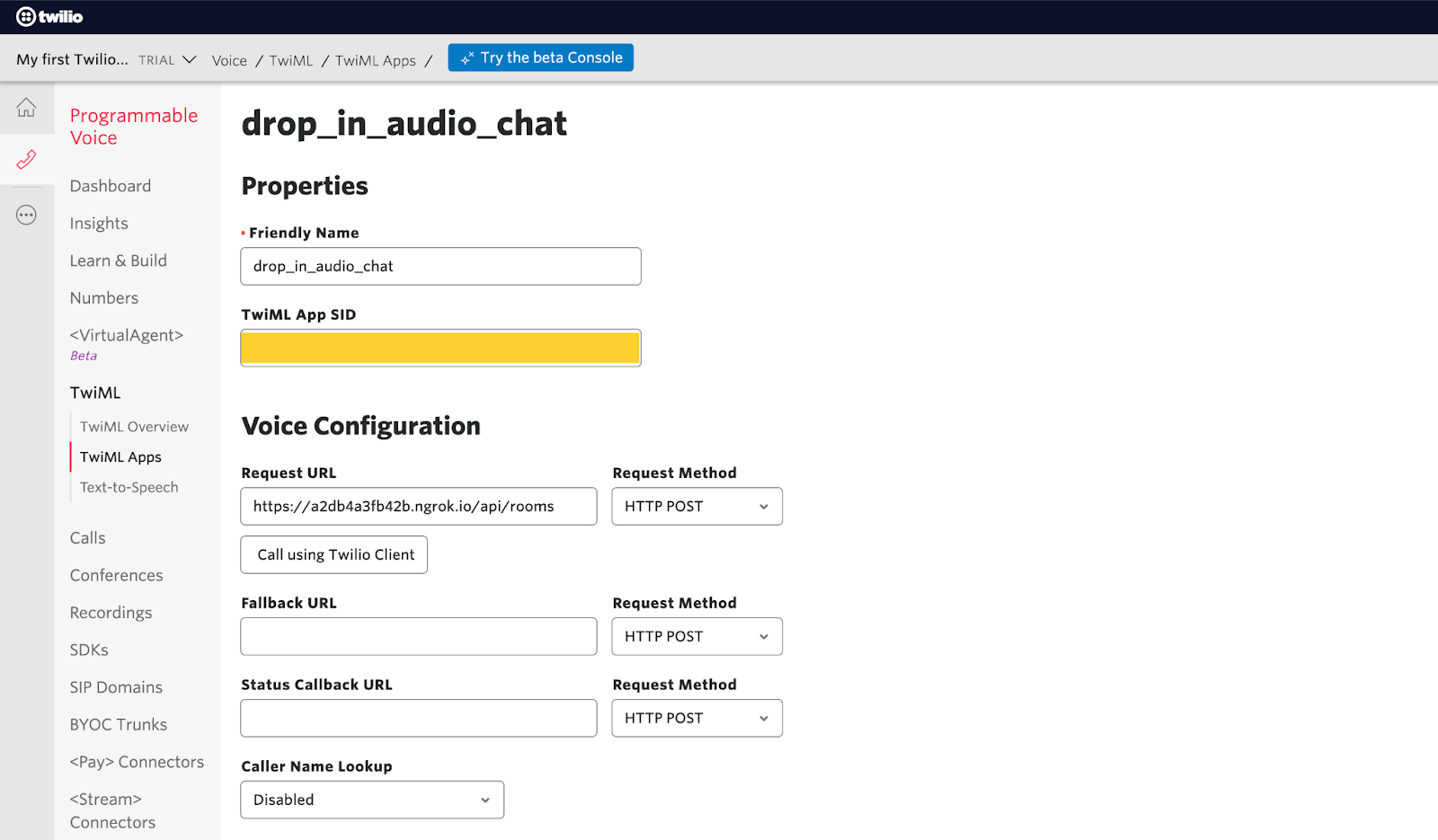The width and height of the screenshot is (1438, 840).
Task: Open Conferences in sidebar
Action: pyautogui.click(x=117, y=576)
